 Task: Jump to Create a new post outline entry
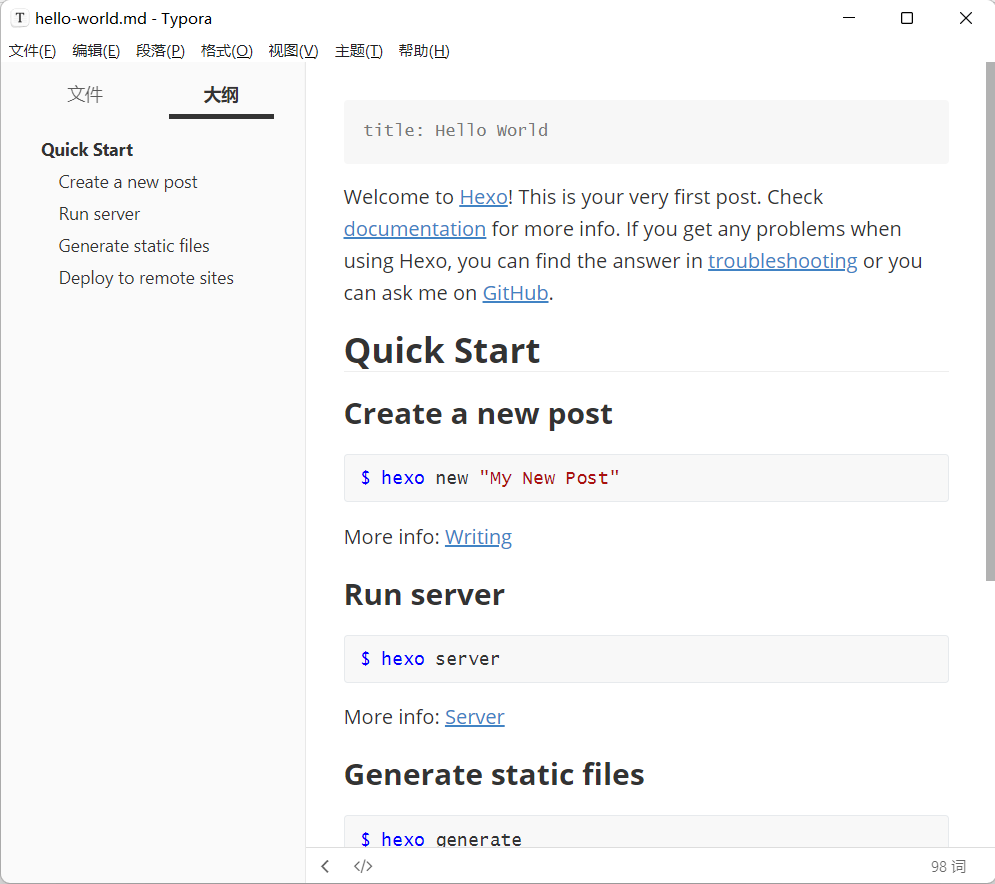pyautogui.click(x=128, y=182)
